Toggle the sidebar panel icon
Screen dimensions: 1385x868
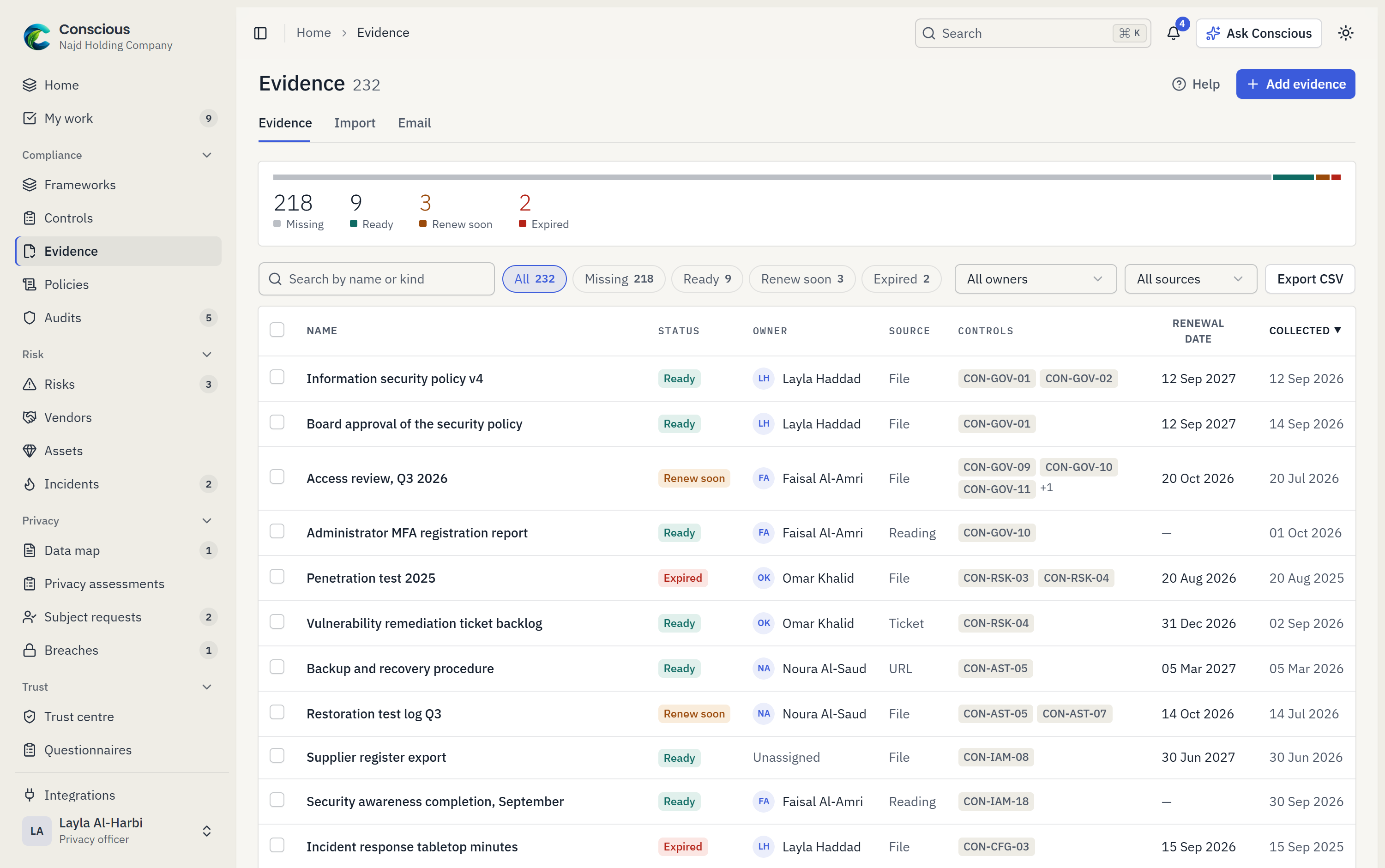pos(260,33)
